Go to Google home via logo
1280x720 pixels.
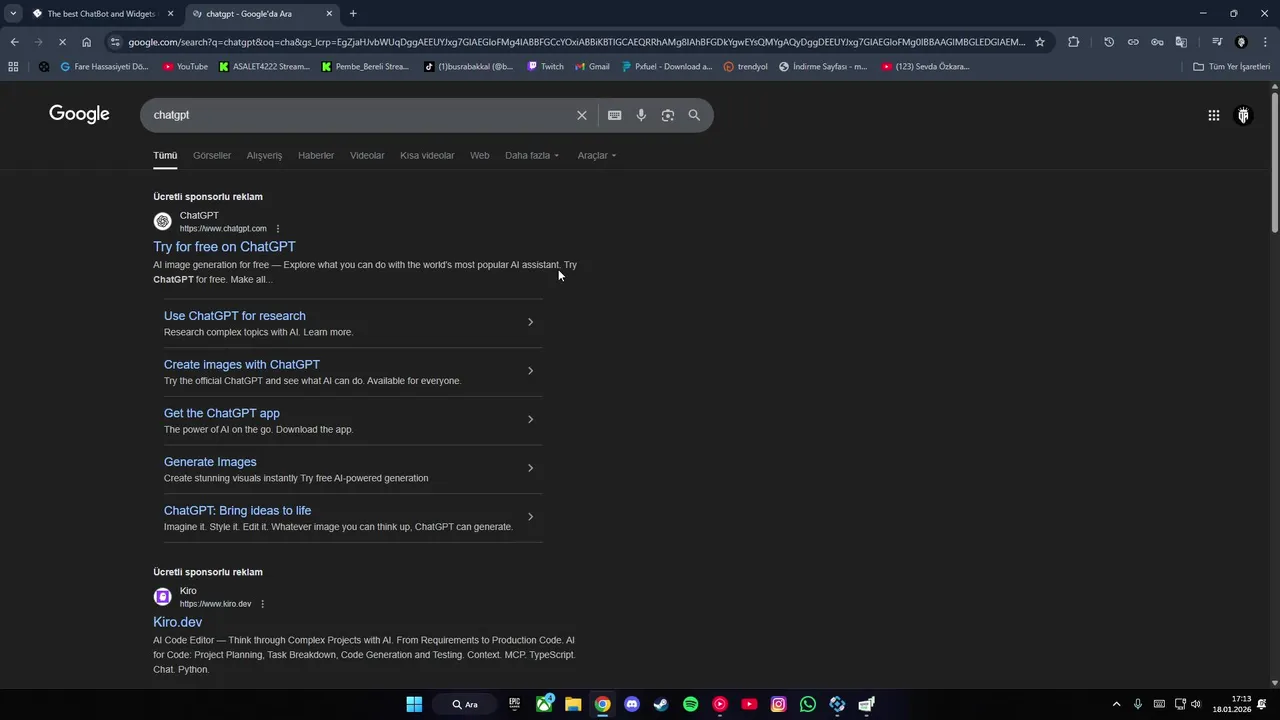pyautogui.click(x=79, y=114)
